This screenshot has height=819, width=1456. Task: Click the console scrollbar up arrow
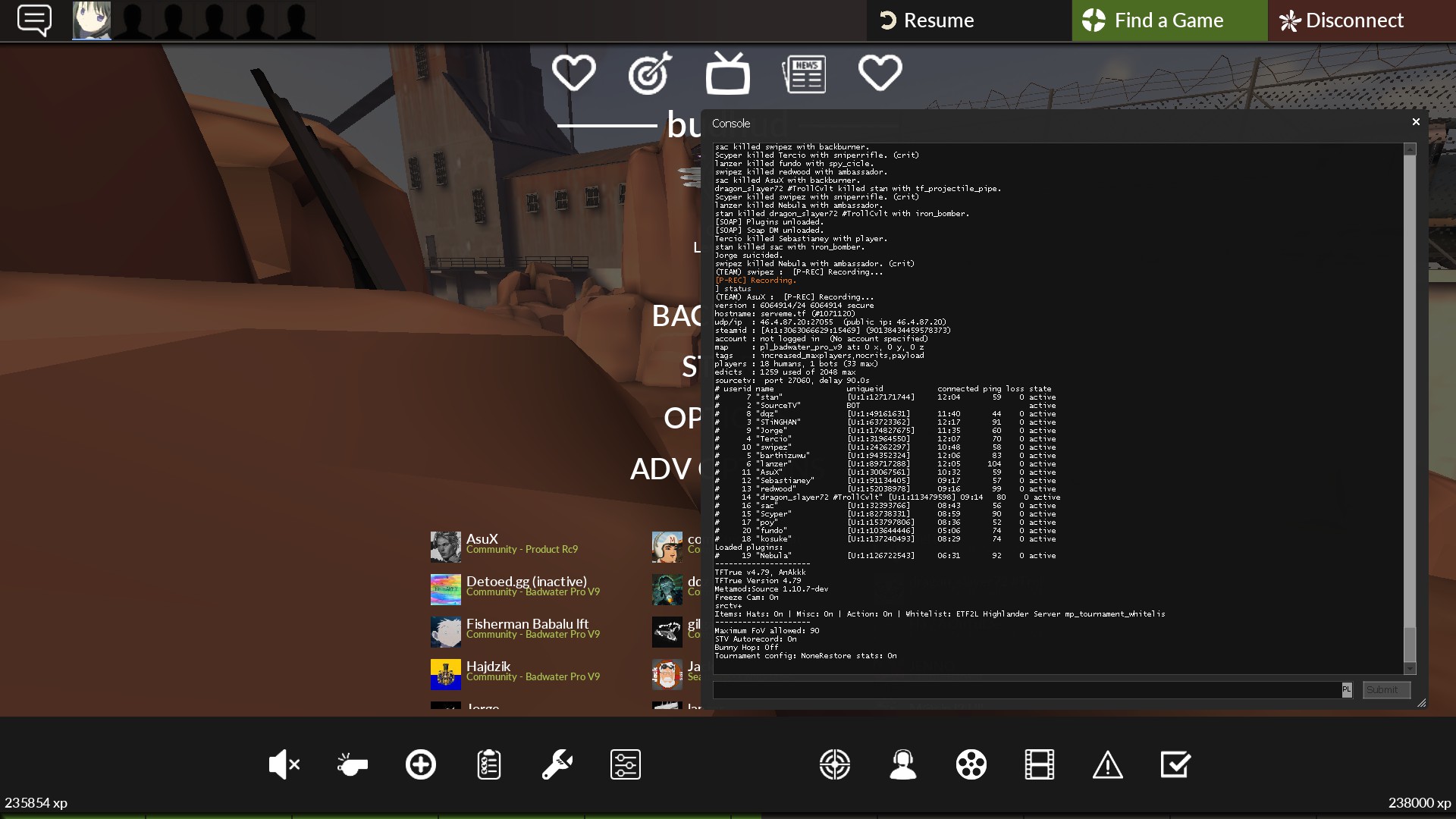pos(1410,149)
